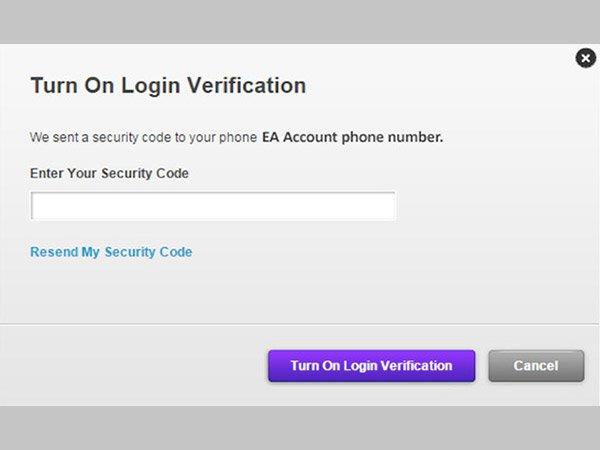Select the bold EA Account phone number text

352,137
